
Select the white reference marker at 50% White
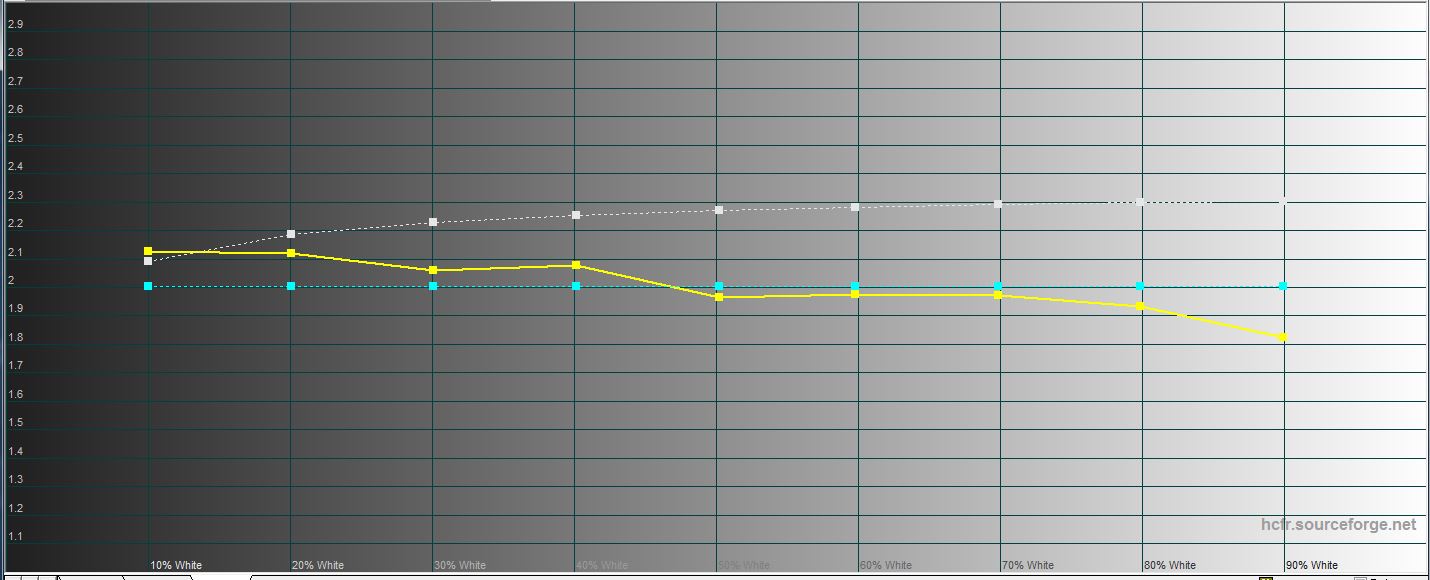(x=718, y=210)
